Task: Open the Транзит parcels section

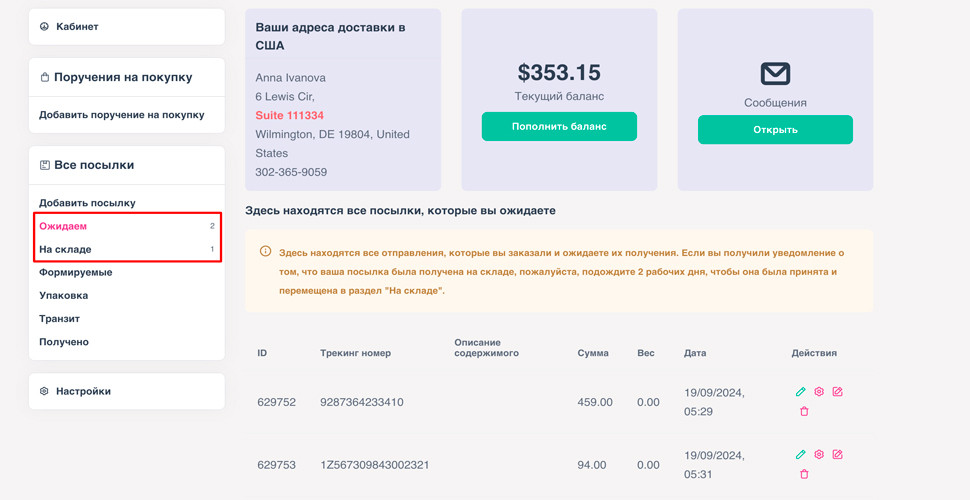Action: coord(59,319)
